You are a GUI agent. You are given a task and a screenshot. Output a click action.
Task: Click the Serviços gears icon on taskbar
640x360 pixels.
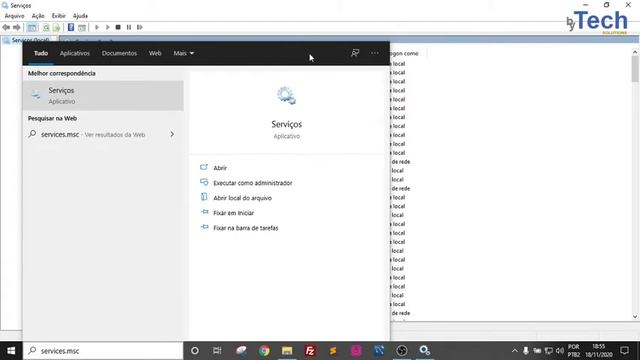click(x=424, y=351)
